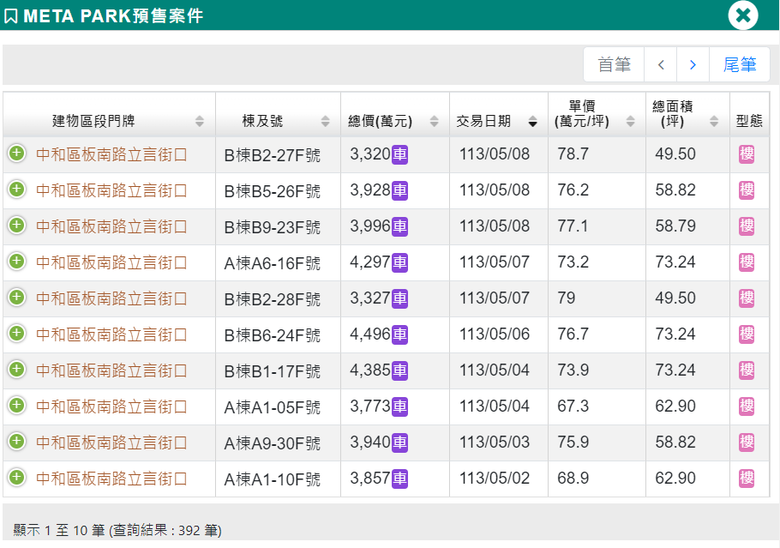Sort by 單價(萬元/坪) column
The image size is (780, 548).
click(x=596, y=115)
